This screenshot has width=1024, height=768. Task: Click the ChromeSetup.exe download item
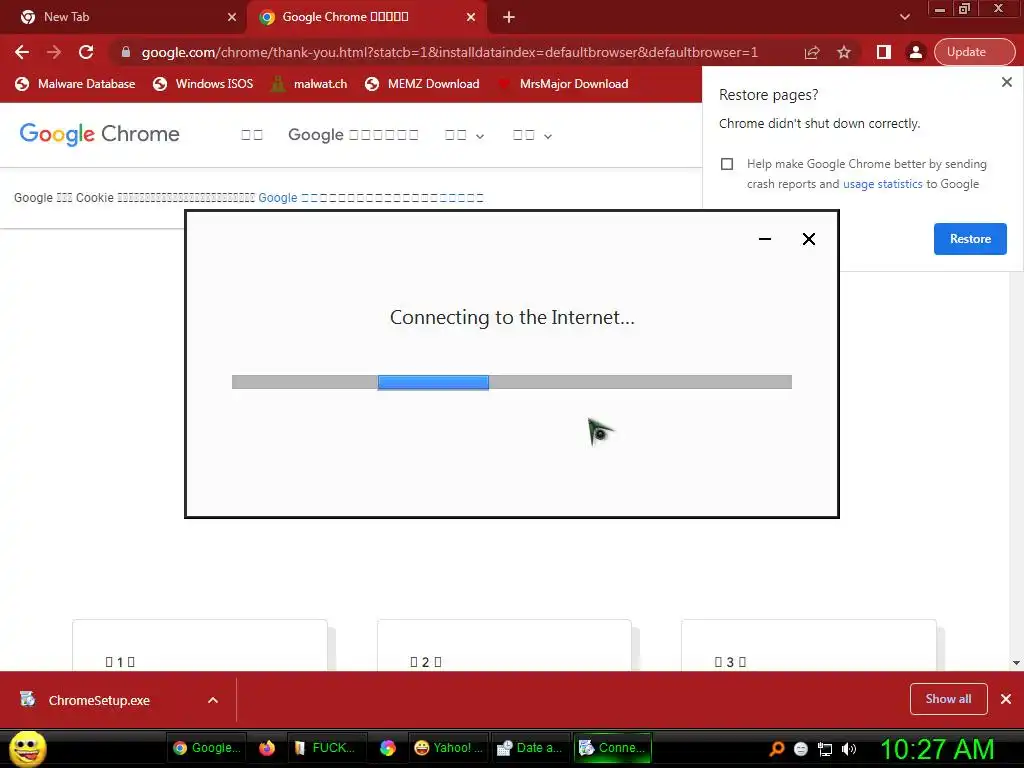click(98, 700)
